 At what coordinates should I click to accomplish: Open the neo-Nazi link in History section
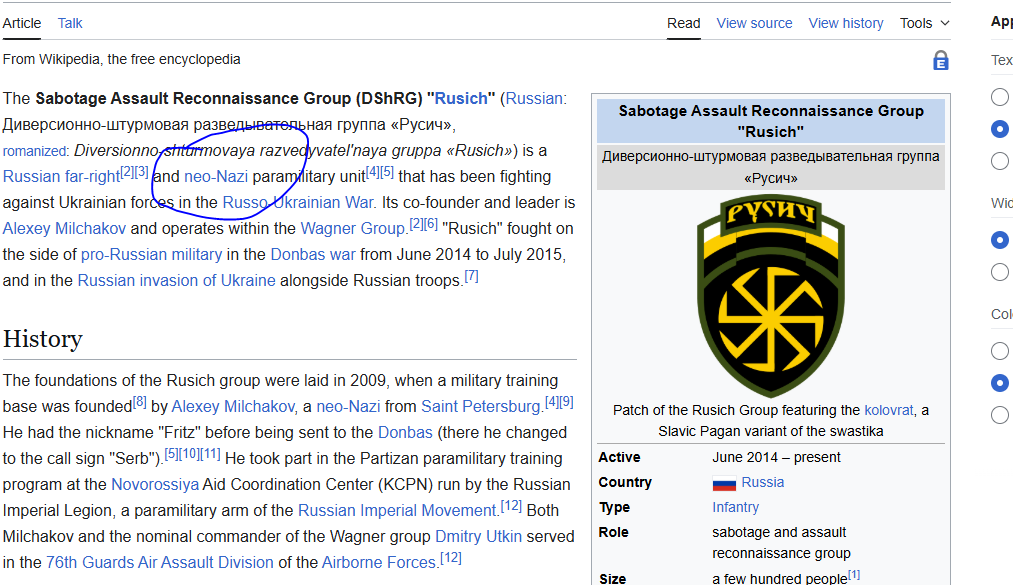coord(348,406)
